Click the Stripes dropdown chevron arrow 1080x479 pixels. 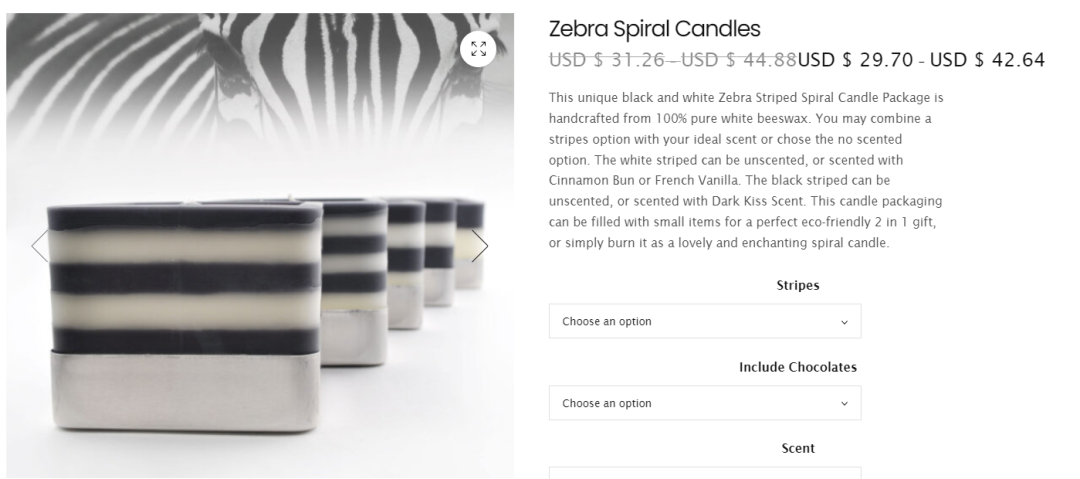pos(844,322)
